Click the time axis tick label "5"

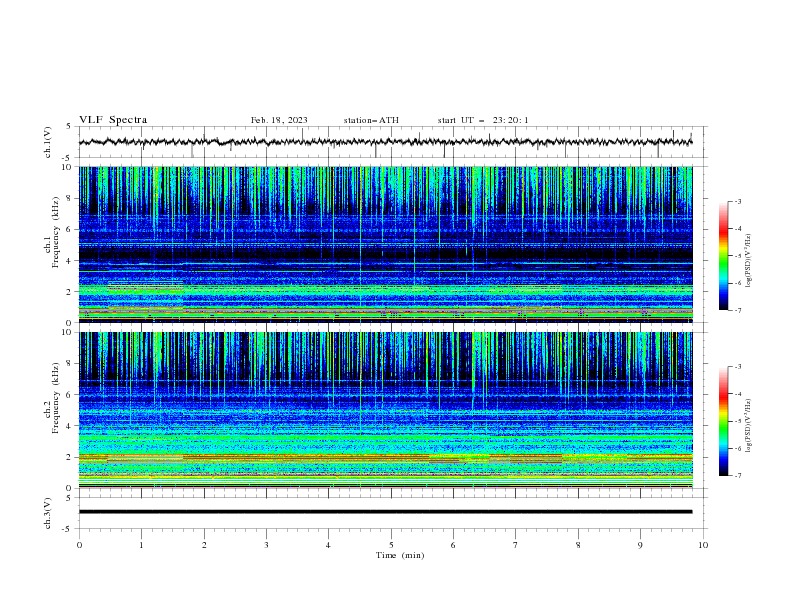(x=391, y=545)
